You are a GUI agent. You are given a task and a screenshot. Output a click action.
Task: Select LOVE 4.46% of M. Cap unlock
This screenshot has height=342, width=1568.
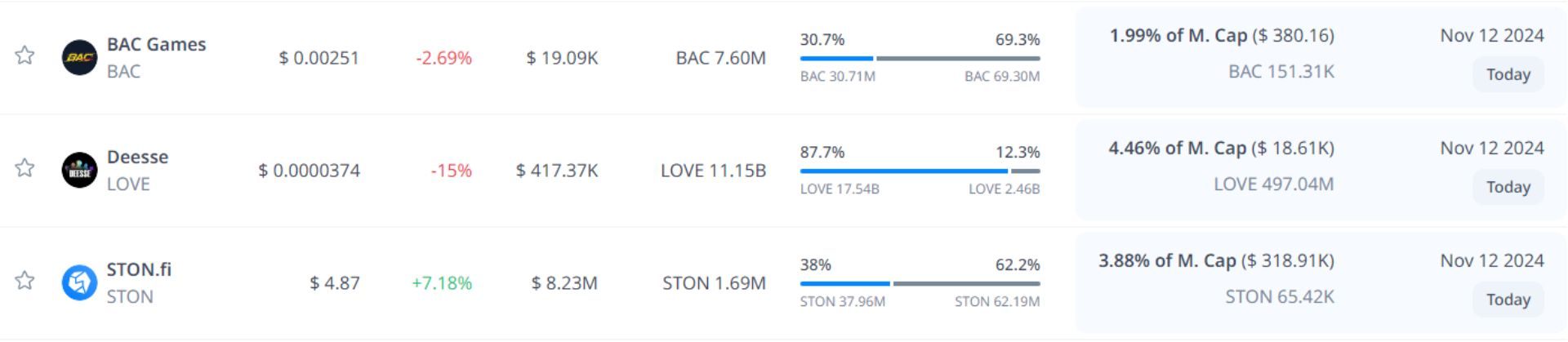point(1221,149)
